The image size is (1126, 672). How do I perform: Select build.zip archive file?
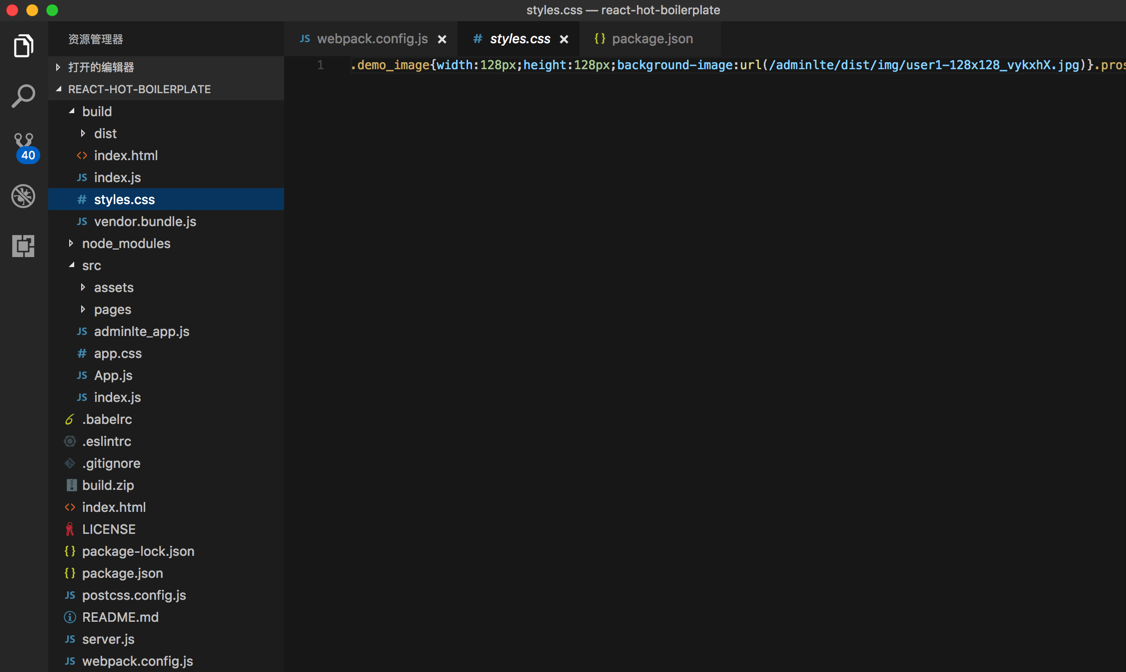click(x=166, y=485)
